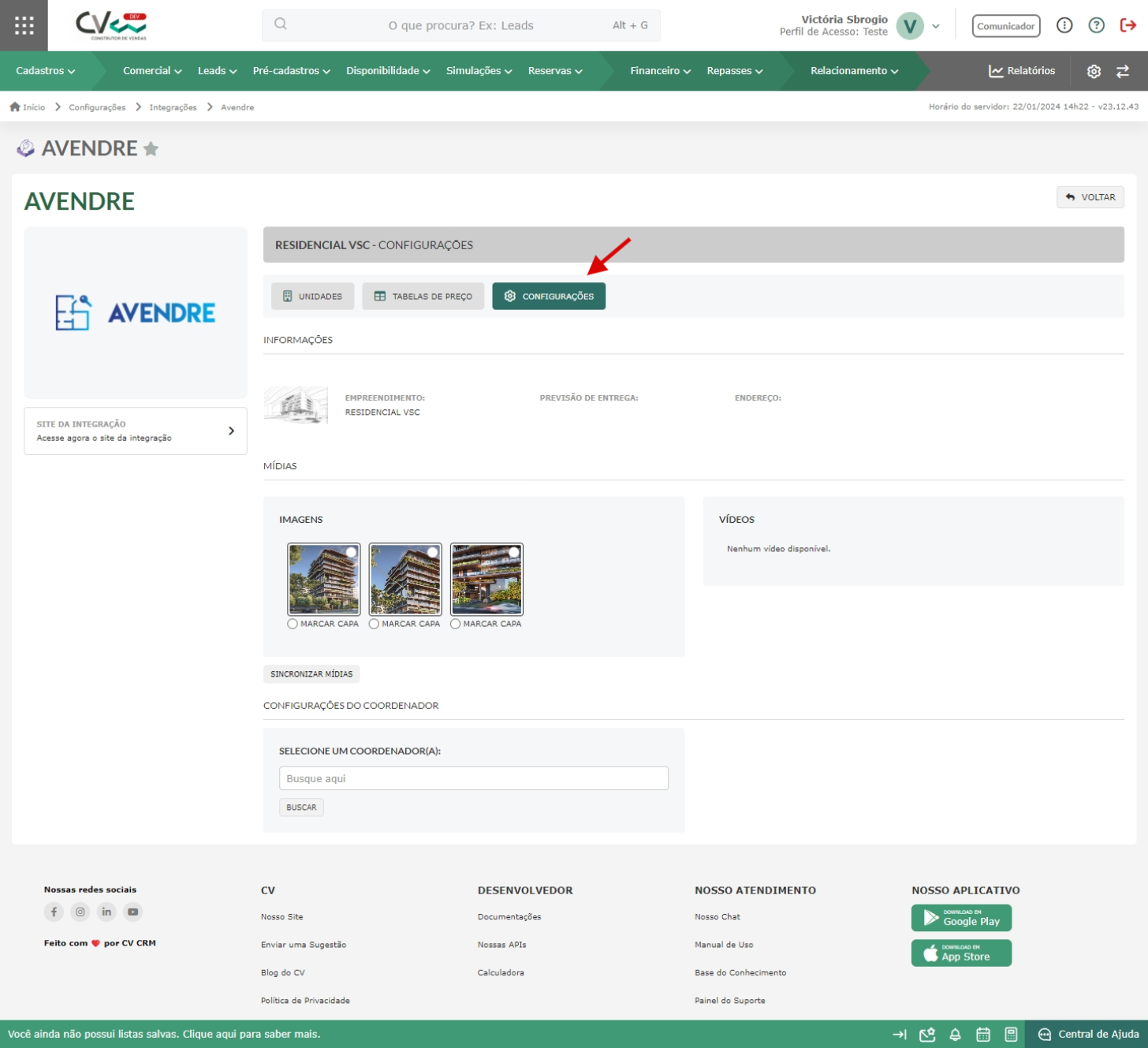The width and height of the screenshot is (1148, 1048).
Task: Tick the selection circle on the second image thumbnail
Action: (433, 552)
